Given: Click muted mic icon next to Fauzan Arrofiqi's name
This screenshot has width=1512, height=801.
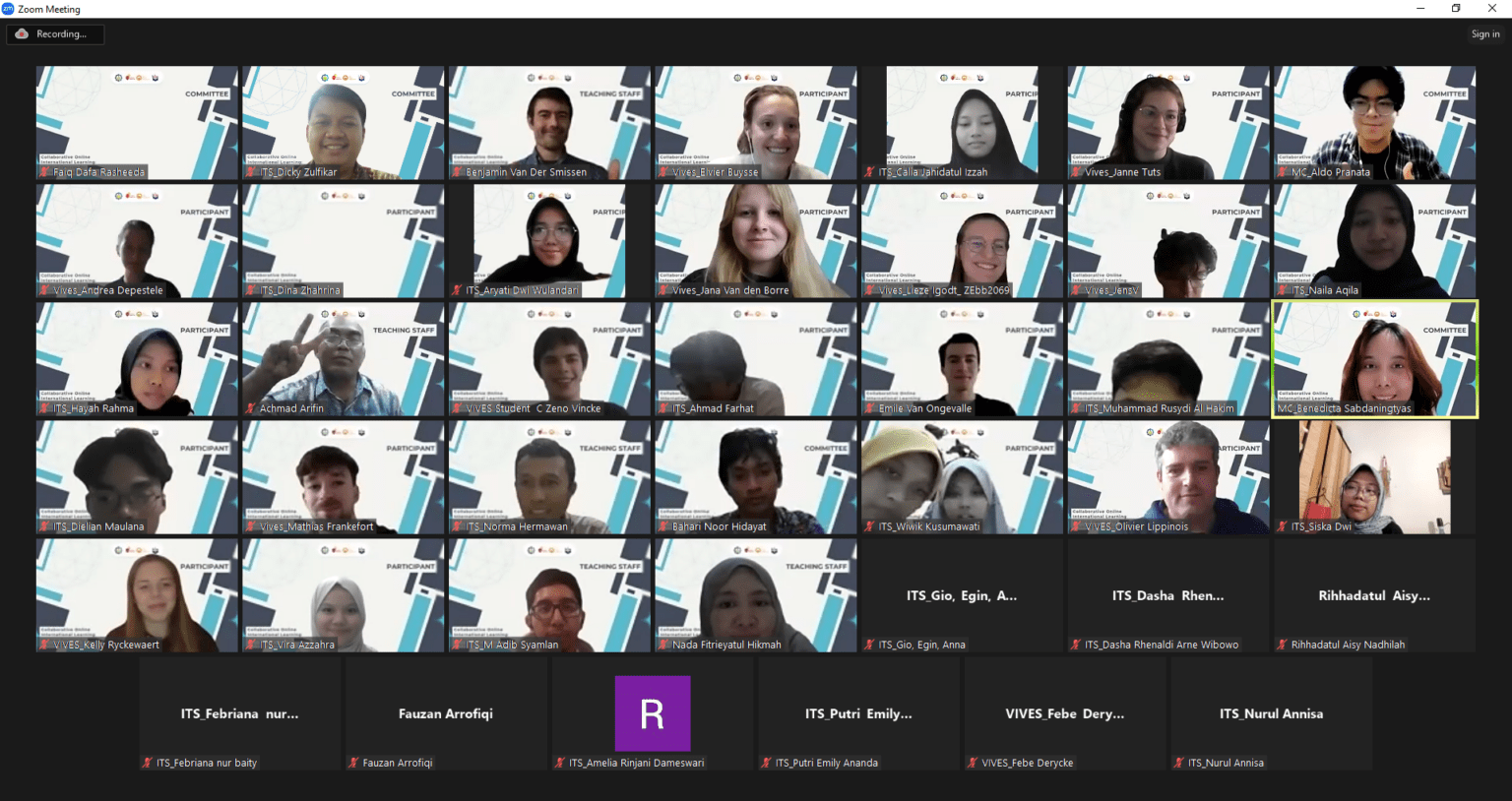Looking at the screenshot, I should click(x=353, y=763).
